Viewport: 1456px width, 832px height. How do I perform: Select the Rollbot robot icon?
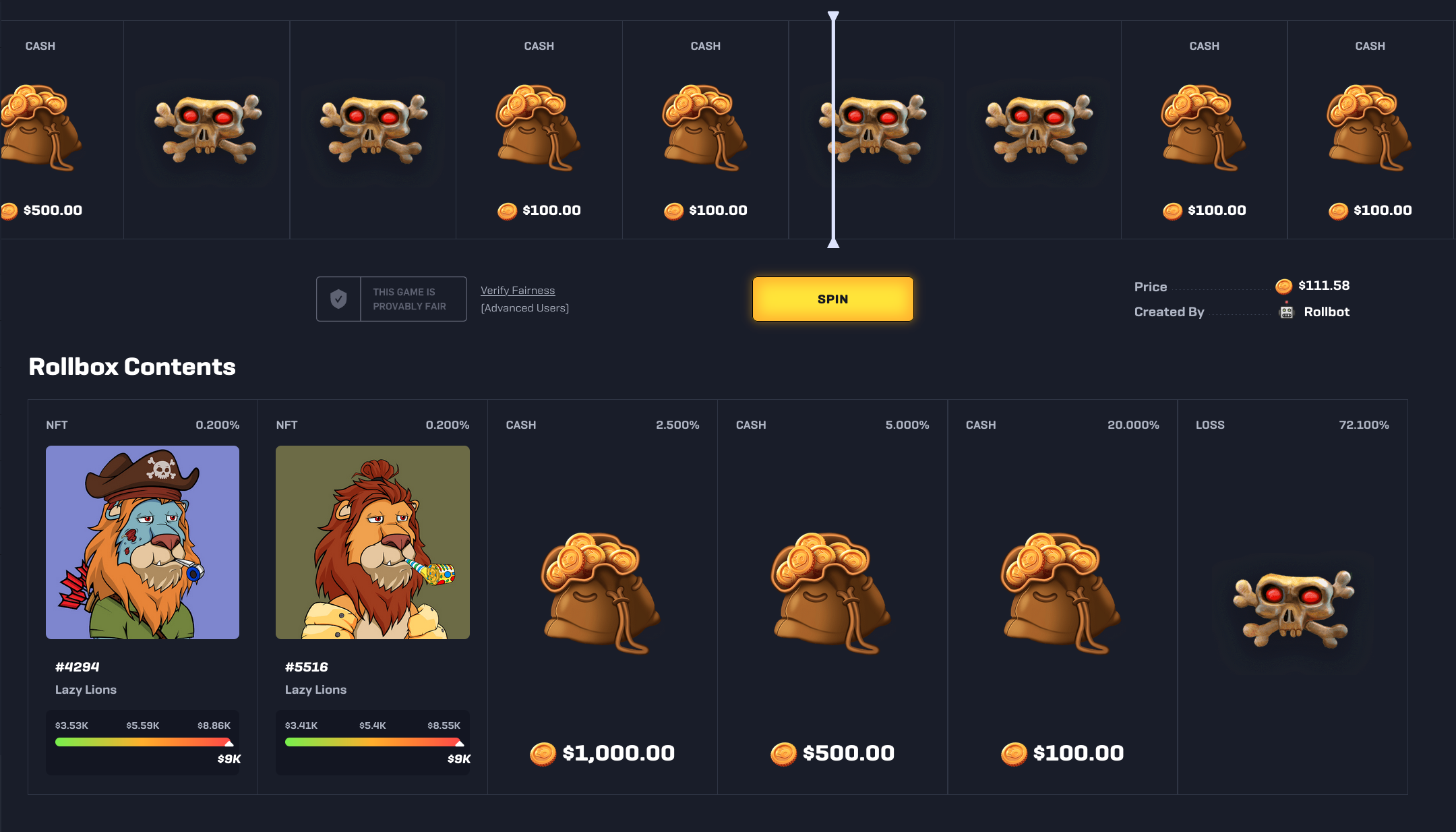point(1287,311)
